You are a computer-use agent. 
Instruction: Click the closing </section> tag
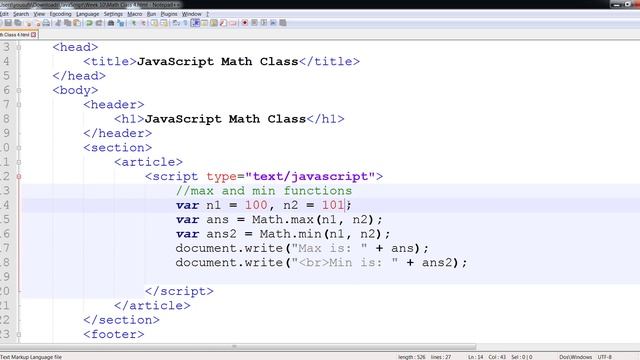click(122, 320)
